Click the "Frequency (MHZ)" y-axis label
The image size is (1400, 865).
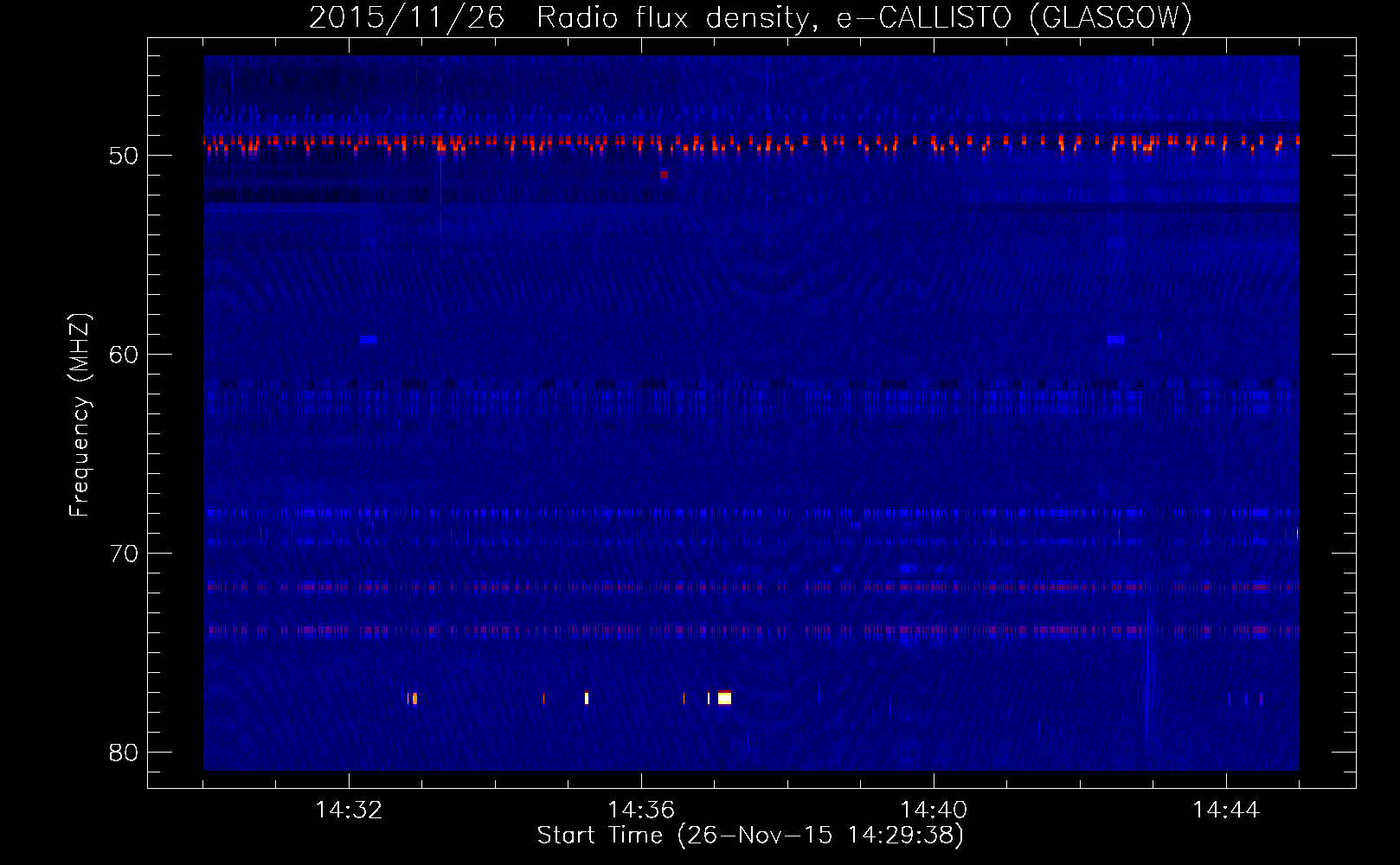(80, 415)
